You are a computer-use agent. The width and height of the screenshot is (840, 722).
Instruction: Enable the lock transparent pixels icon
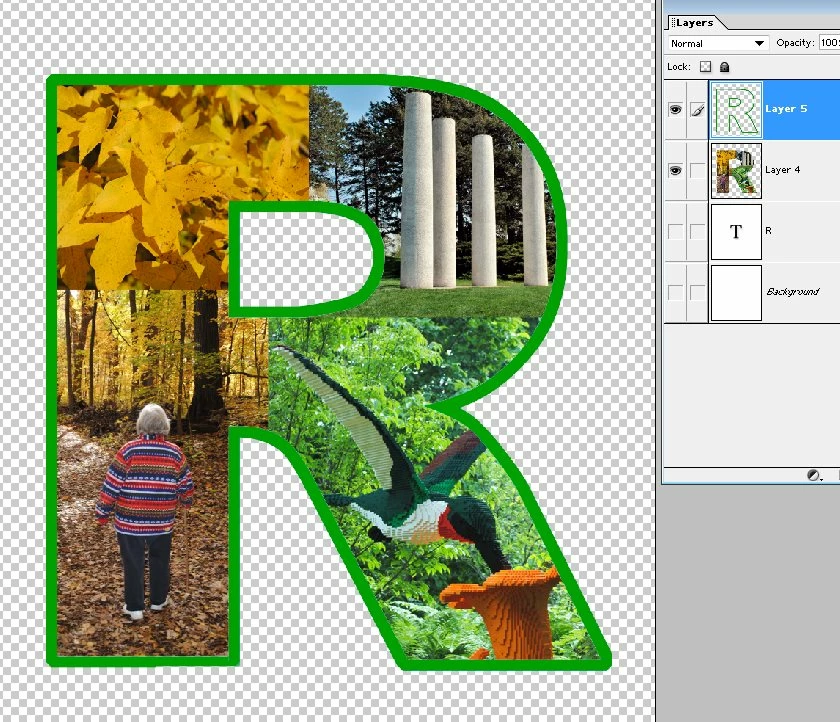point(706,67)
